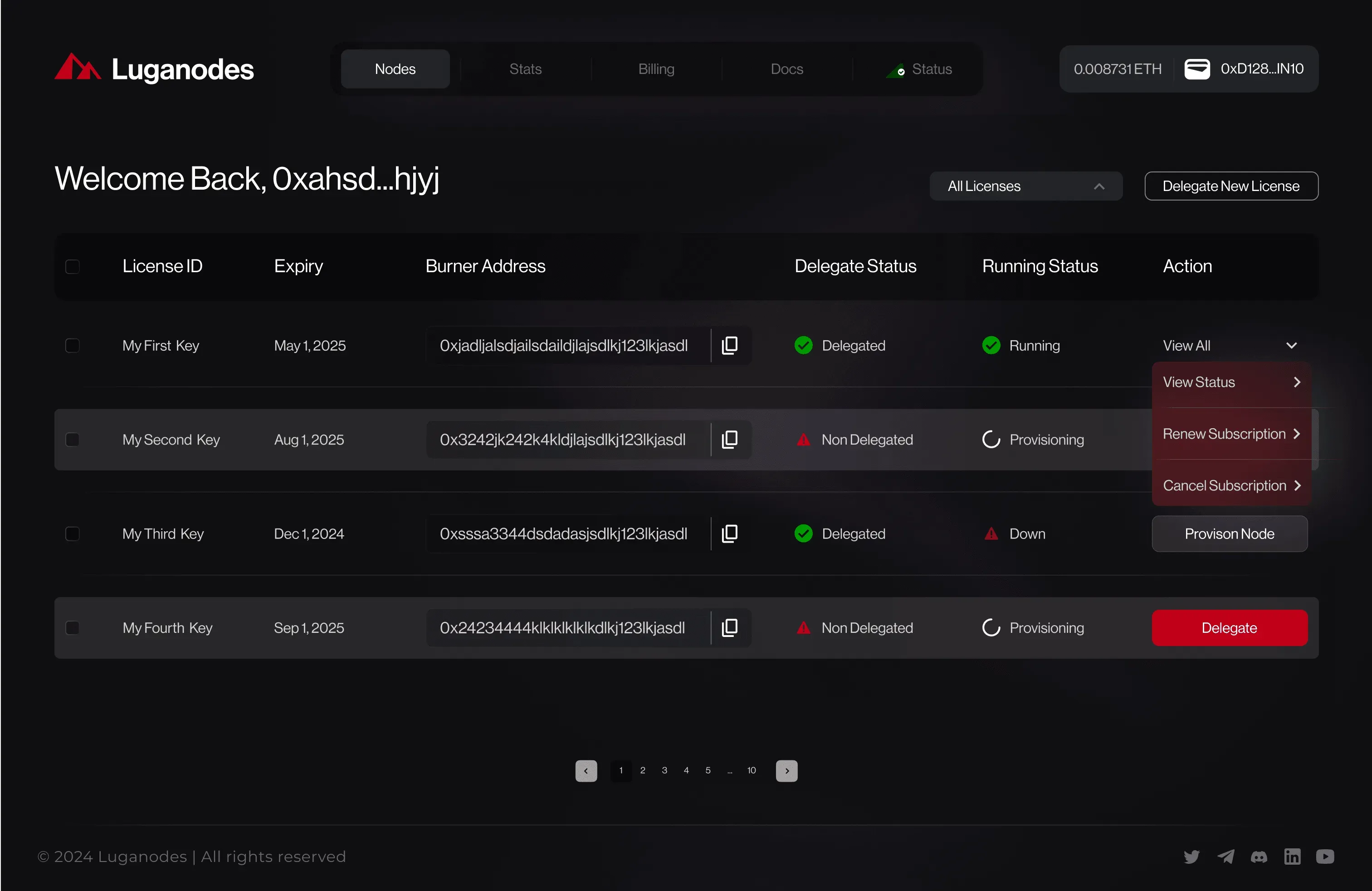Click the Expiry column header

click(298, 266)
